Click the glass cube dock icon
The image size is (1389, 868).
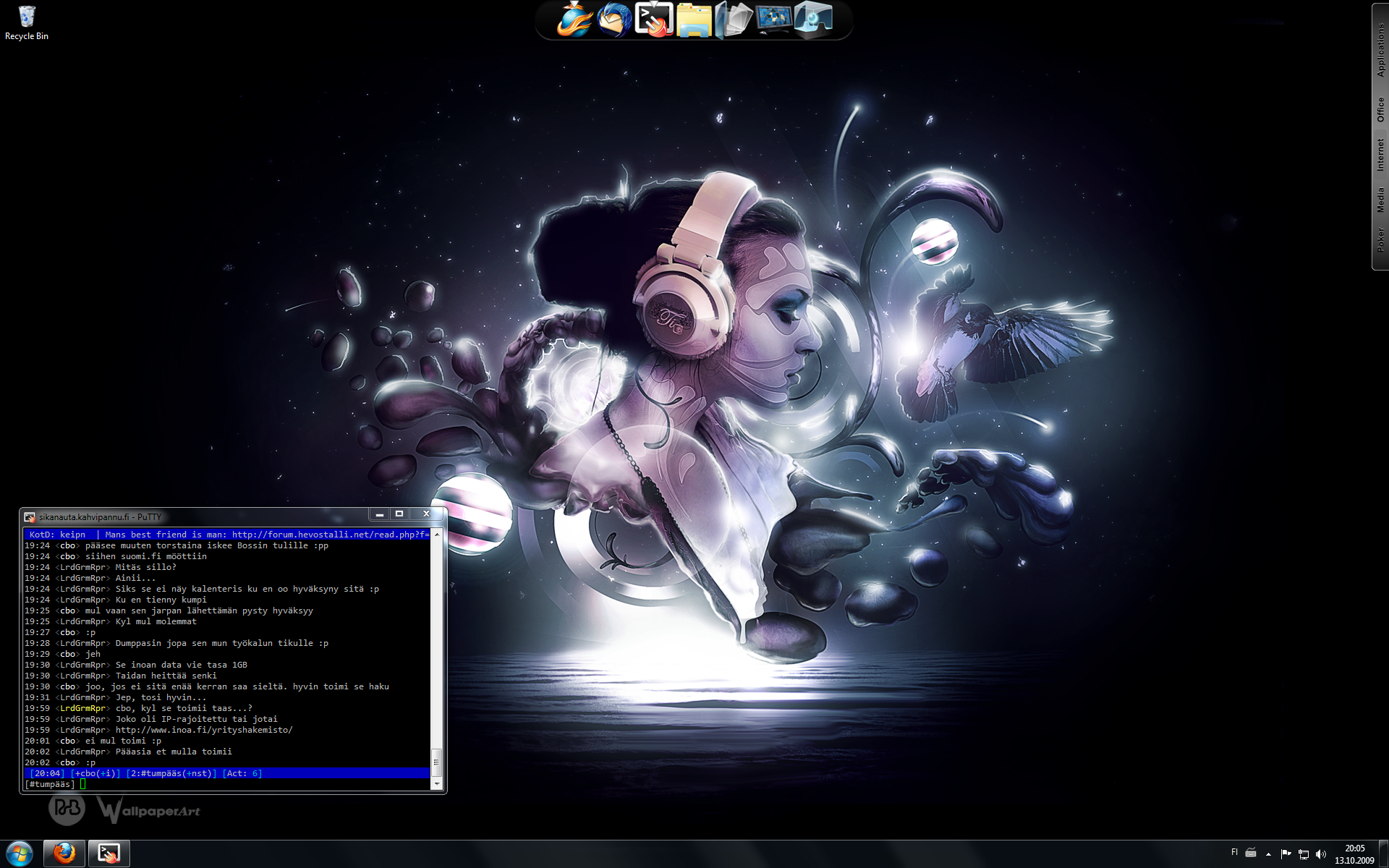tap(814, 20)
